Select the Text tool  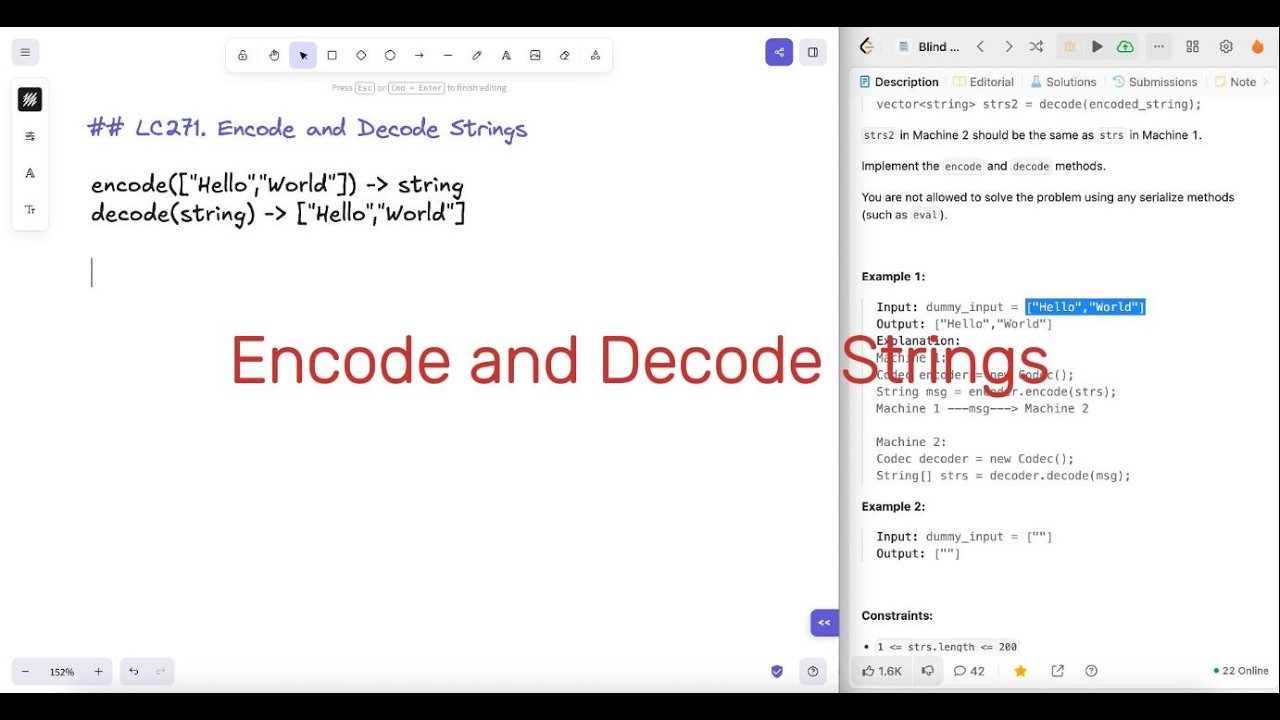[x=506, y=55]
